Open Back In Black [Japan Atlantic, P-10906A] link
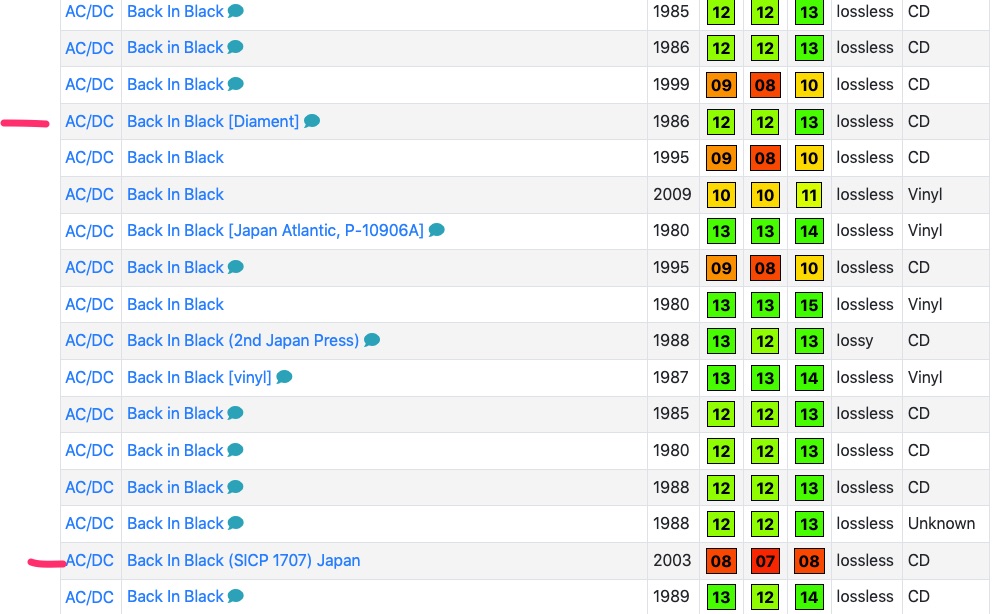Image resolution: width=996 pixels, height=614 pixels. tap(275, 230)
